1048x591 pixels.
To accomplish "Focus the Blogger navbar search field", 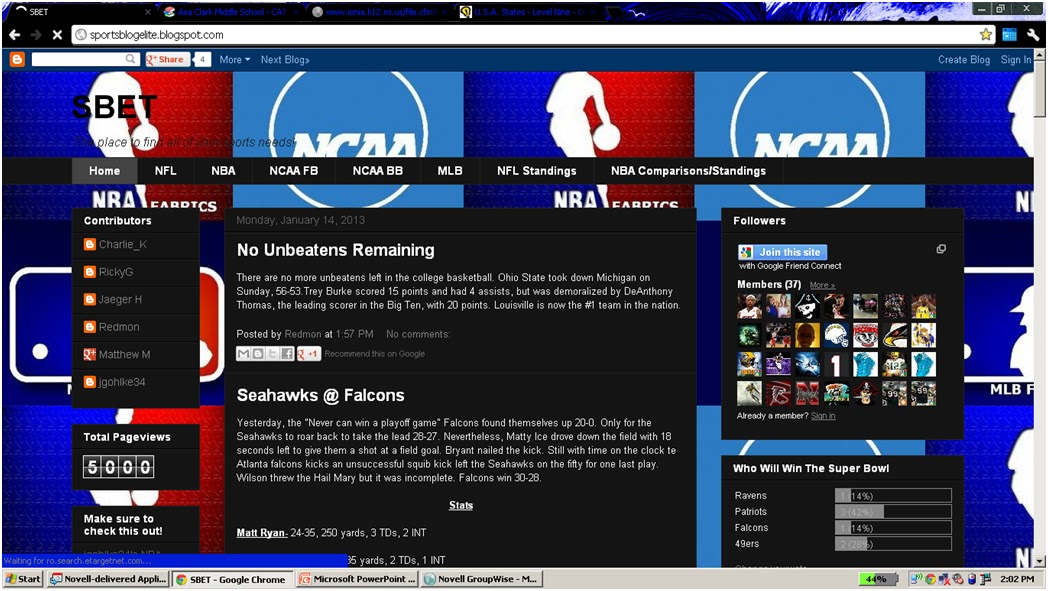I will 86,60.
